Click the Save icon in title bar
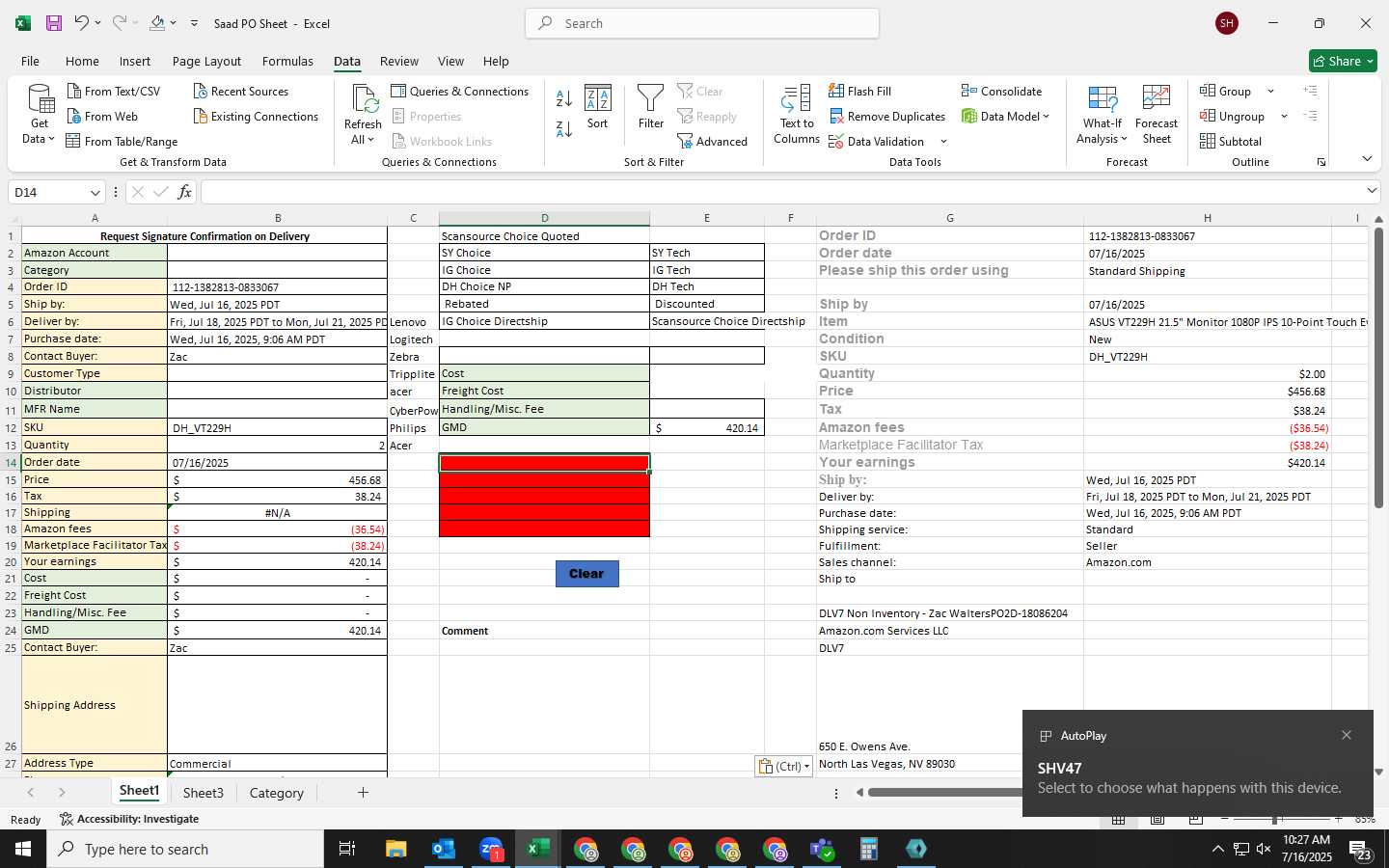The image size is (1389, 868). click(x=54, y=23)
